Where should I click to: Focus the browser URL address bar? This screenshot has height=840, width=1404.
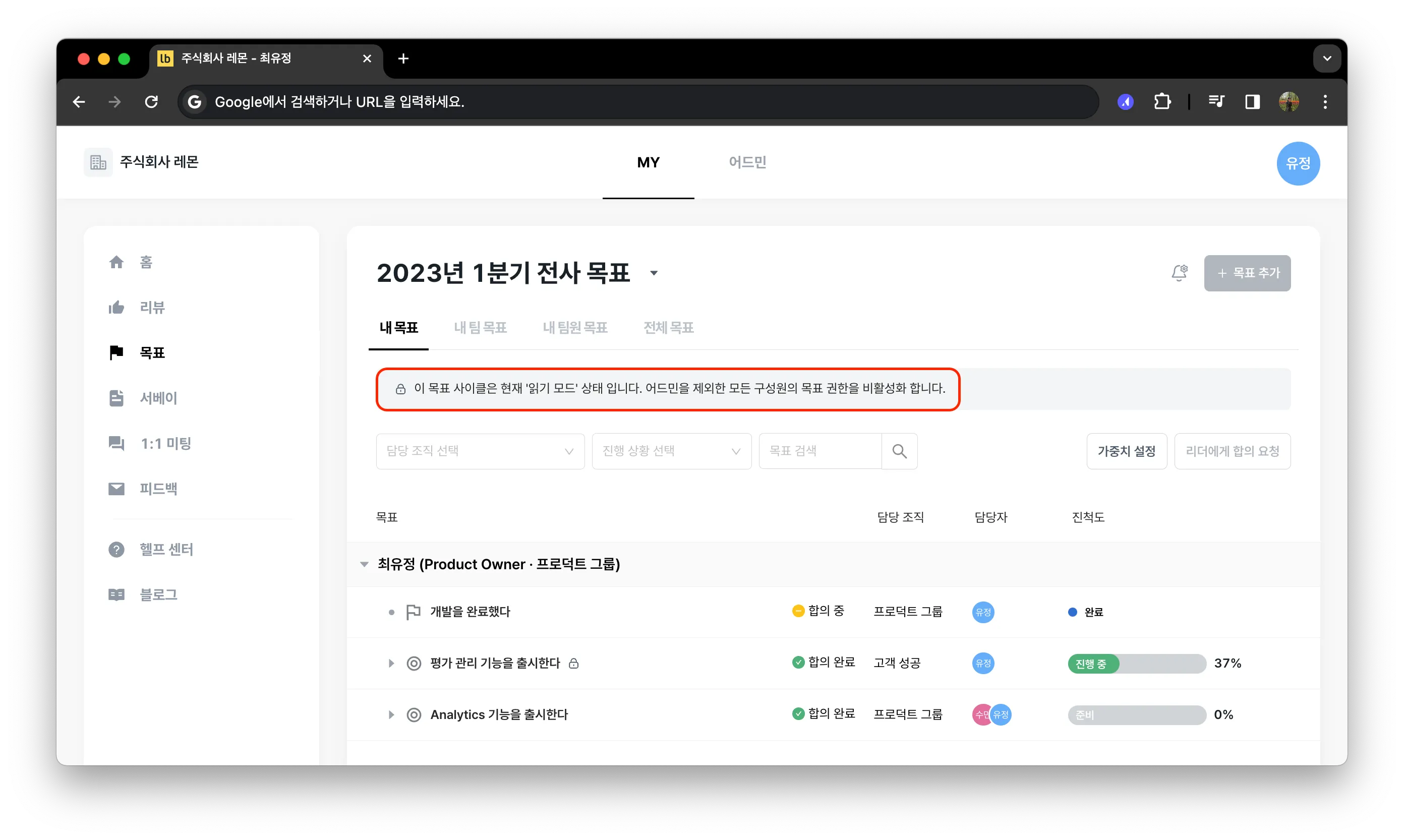pos(638,102)
